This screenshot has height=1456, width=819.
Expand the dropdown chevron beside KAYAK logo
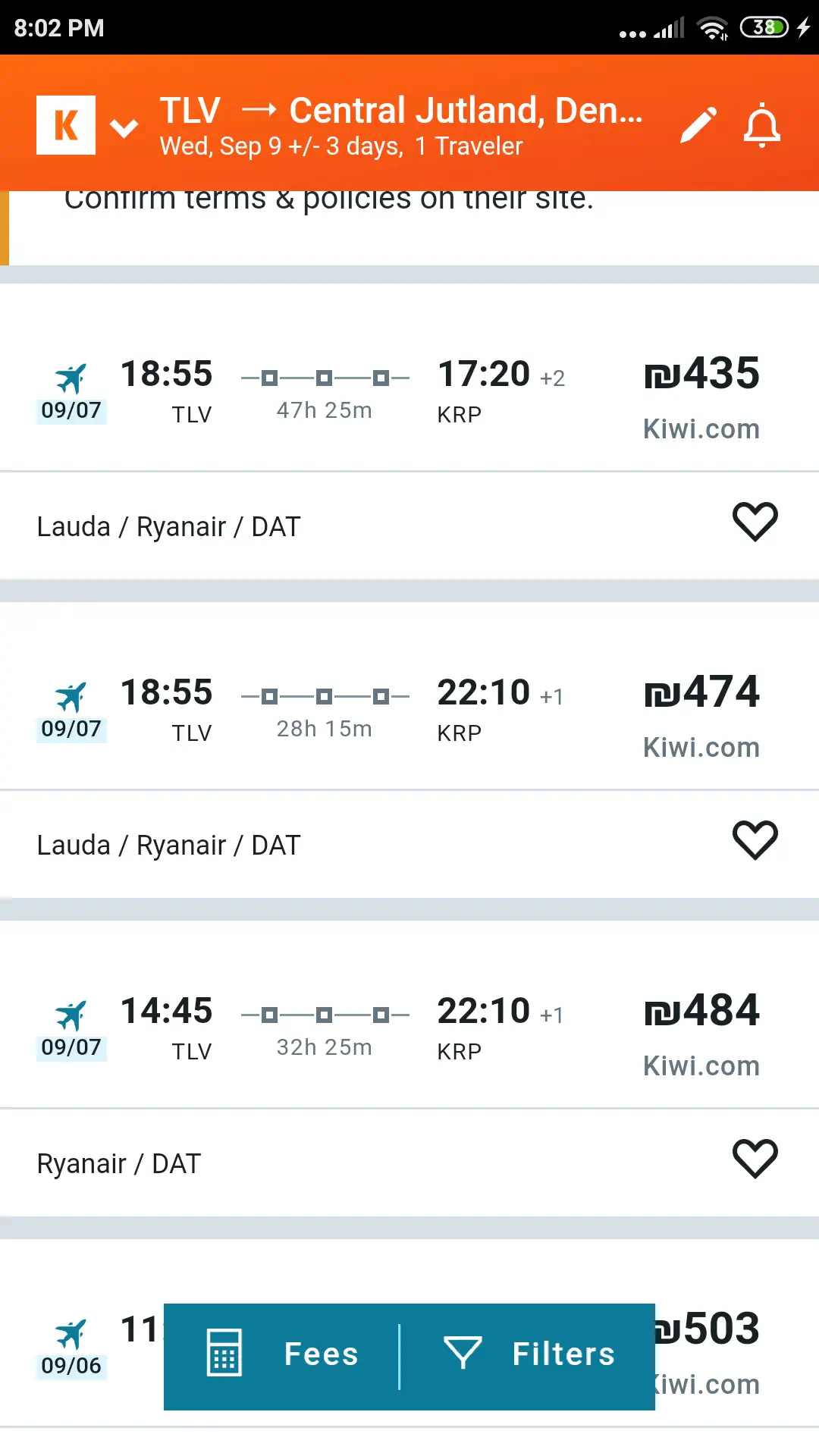coord(124,127)
